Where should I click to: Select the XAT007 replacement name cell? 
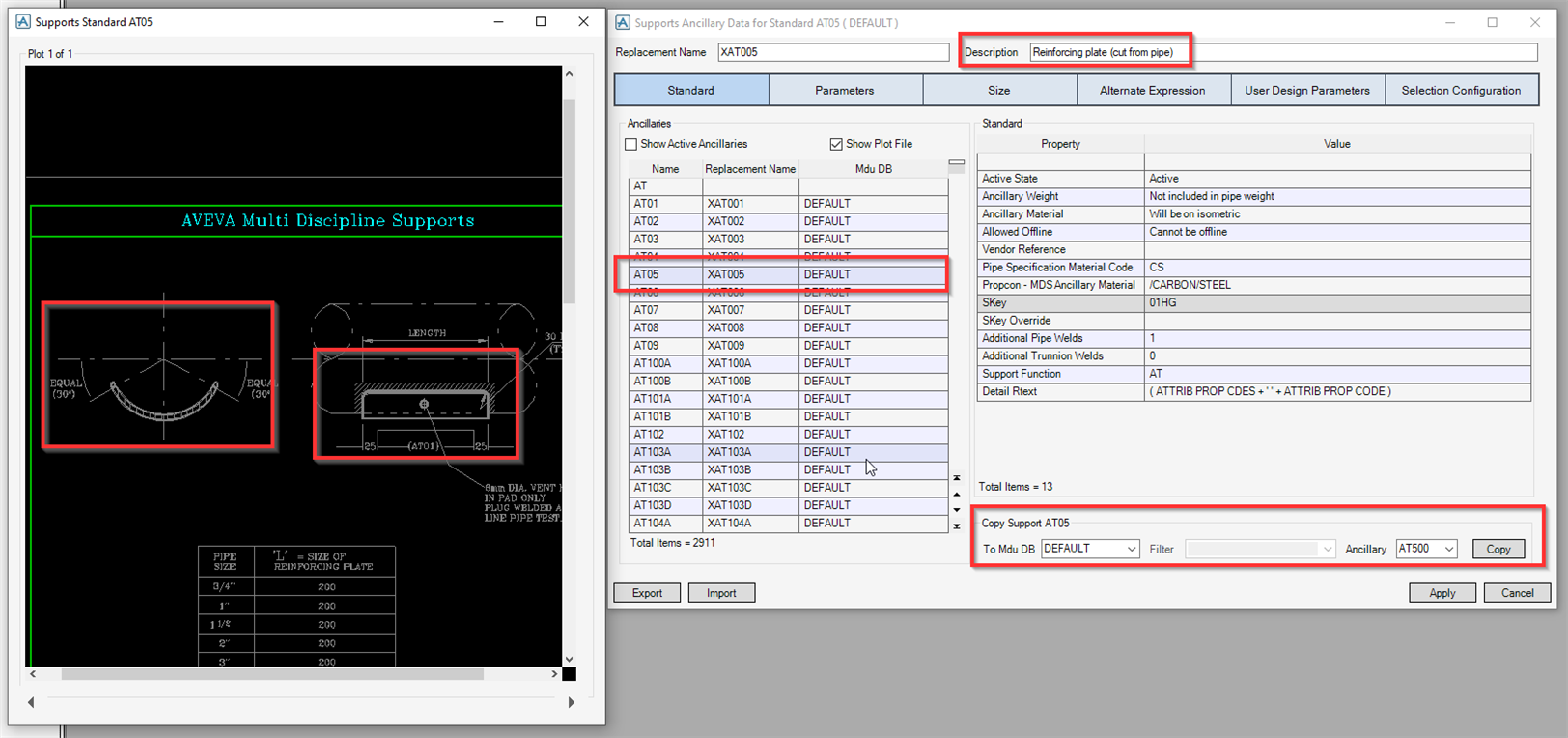(x=750, y=310)
